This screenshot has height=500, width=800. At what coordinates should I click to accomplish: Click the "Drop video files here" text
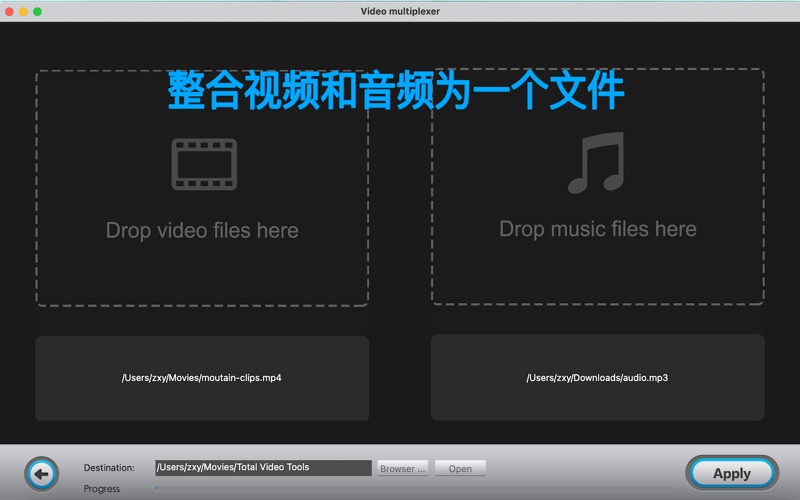point(202,230)
